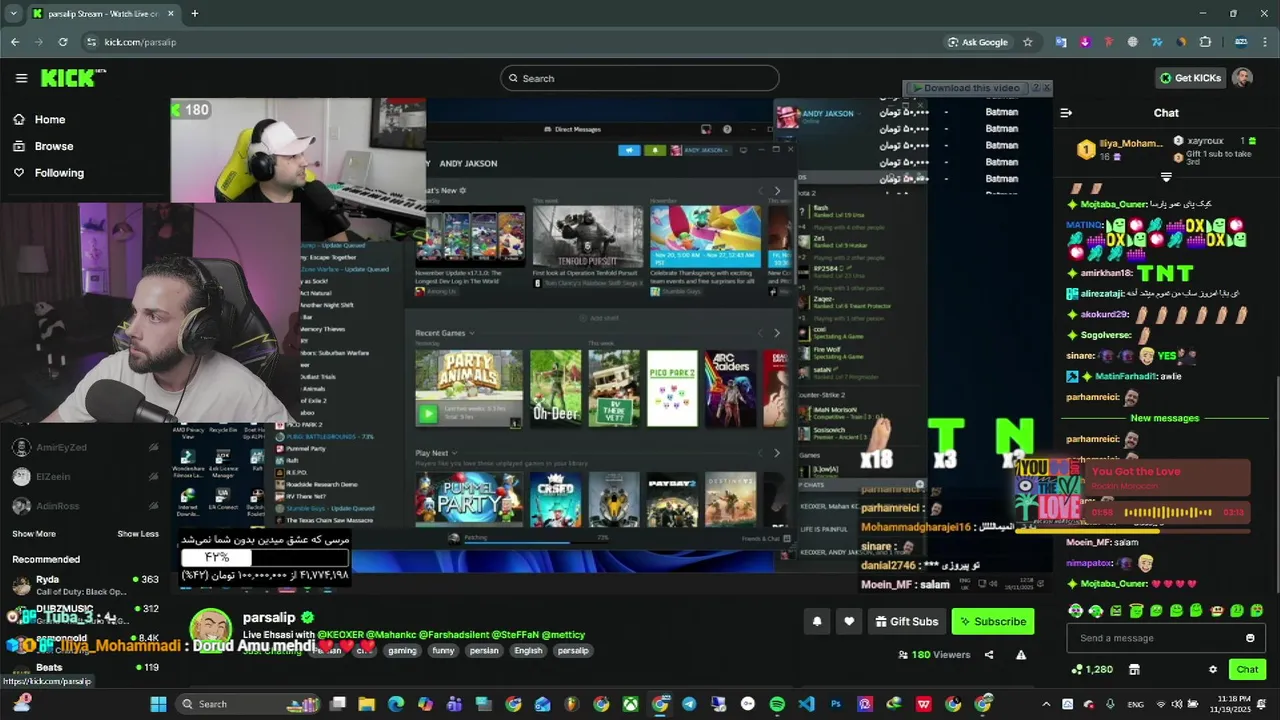Open the pink download extension icon
Viewport: 1280px width, 720px height.
(1085, 42)
